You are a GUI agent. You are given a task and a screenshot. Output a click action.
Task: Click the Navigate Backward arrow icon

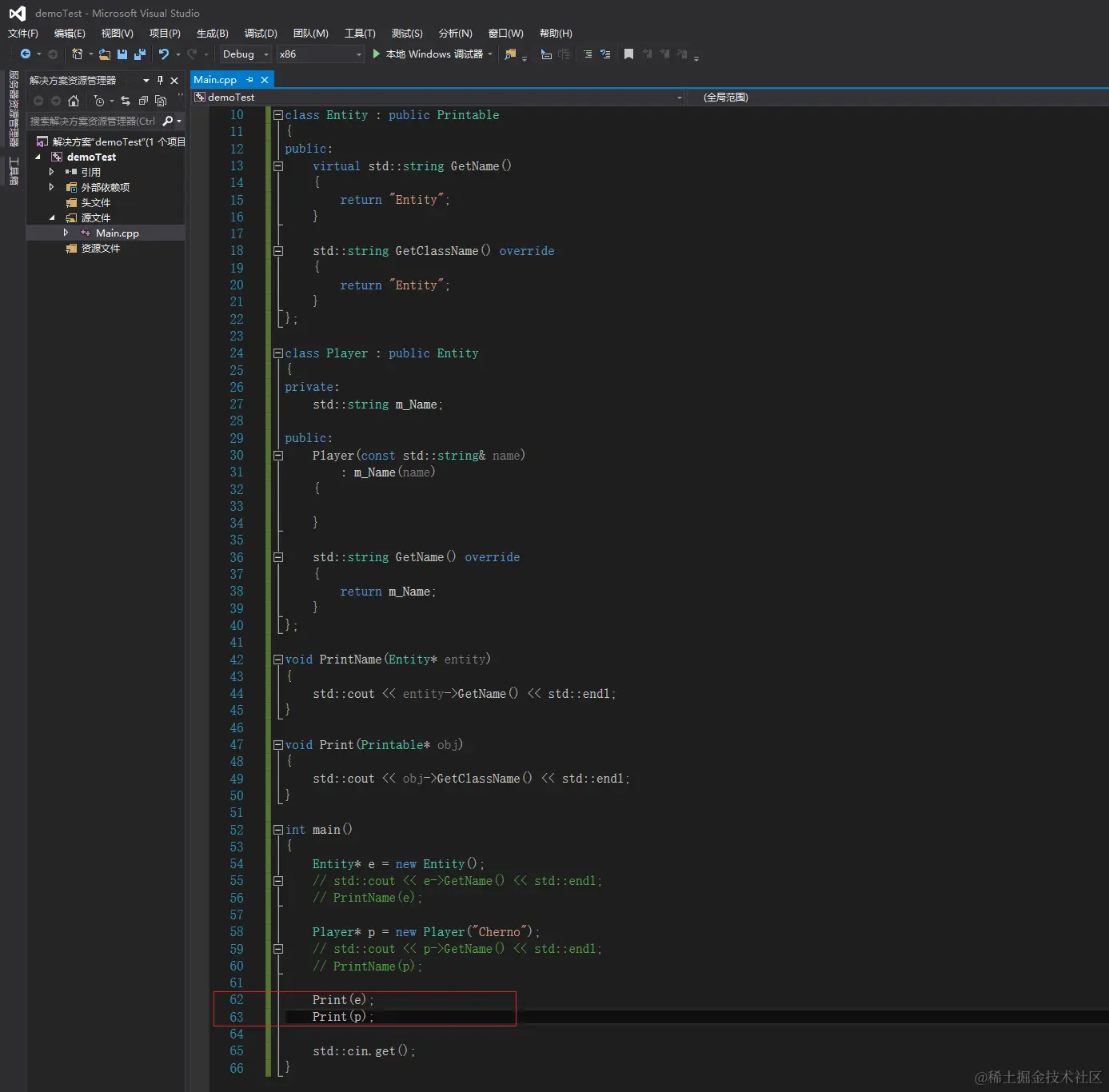point(26,54)
